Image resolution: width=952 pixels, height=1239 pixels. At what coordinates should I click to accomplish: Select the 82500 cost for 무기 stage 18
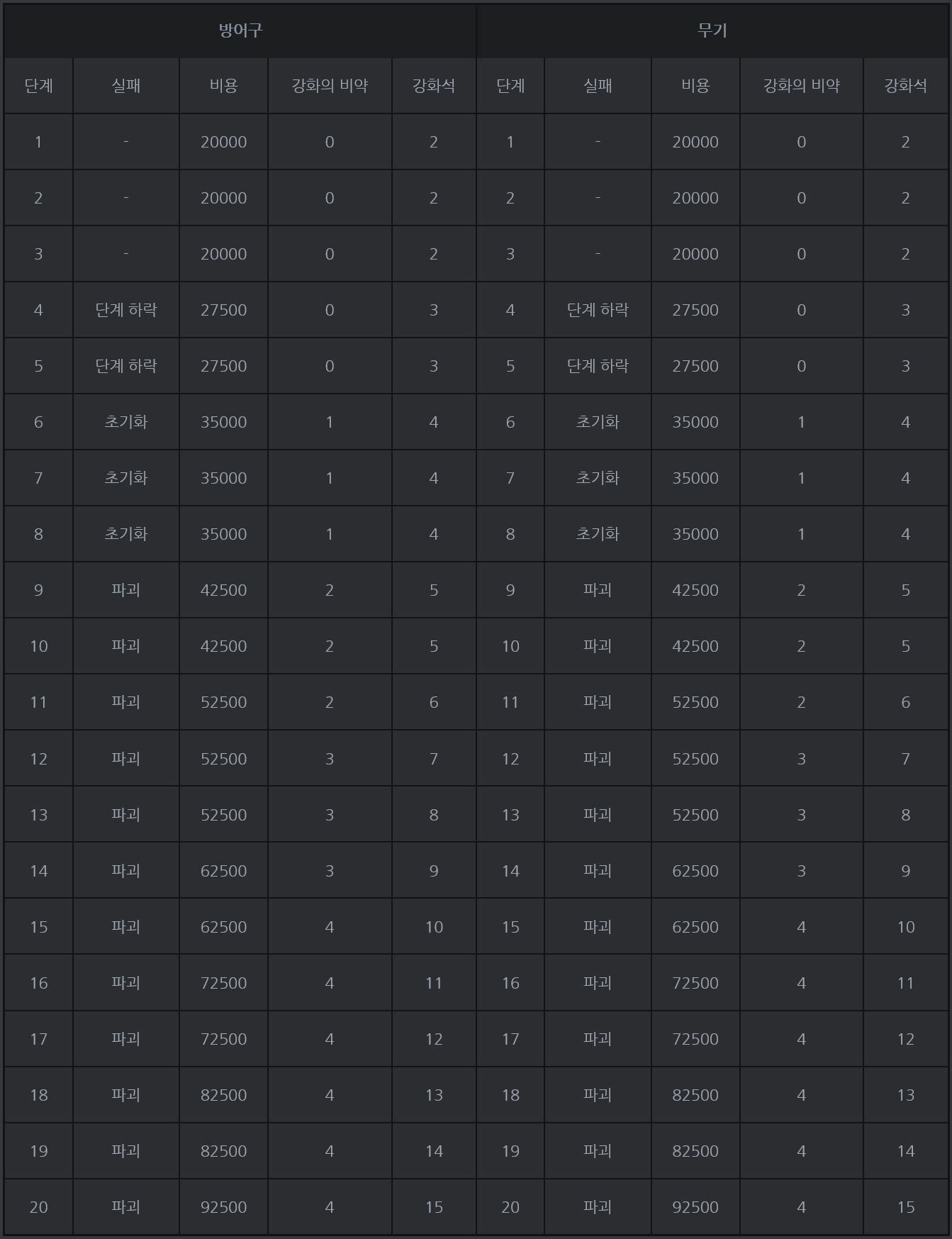pyautogui.click(x=695, y=1095)
